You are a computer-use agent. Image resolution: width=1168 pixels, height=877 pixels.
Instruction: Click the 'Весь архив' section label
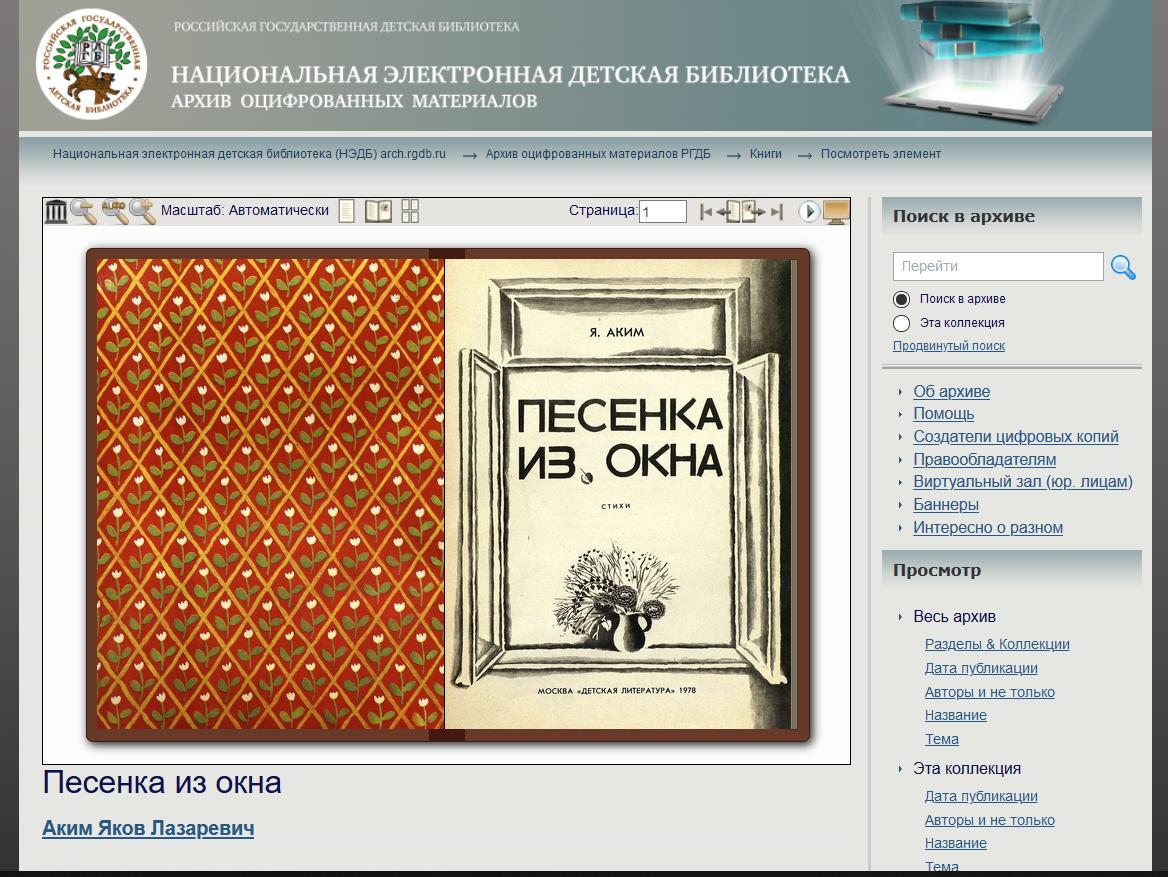(x=954, y=616)
